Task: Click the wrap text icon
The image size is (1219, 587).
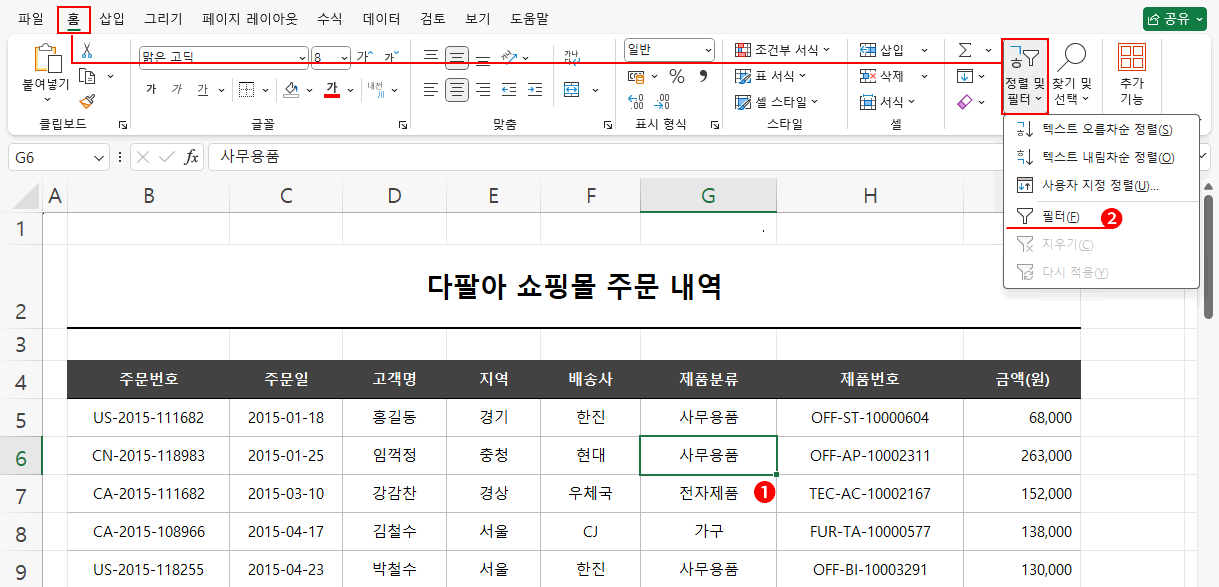Action: coord(572,57)
